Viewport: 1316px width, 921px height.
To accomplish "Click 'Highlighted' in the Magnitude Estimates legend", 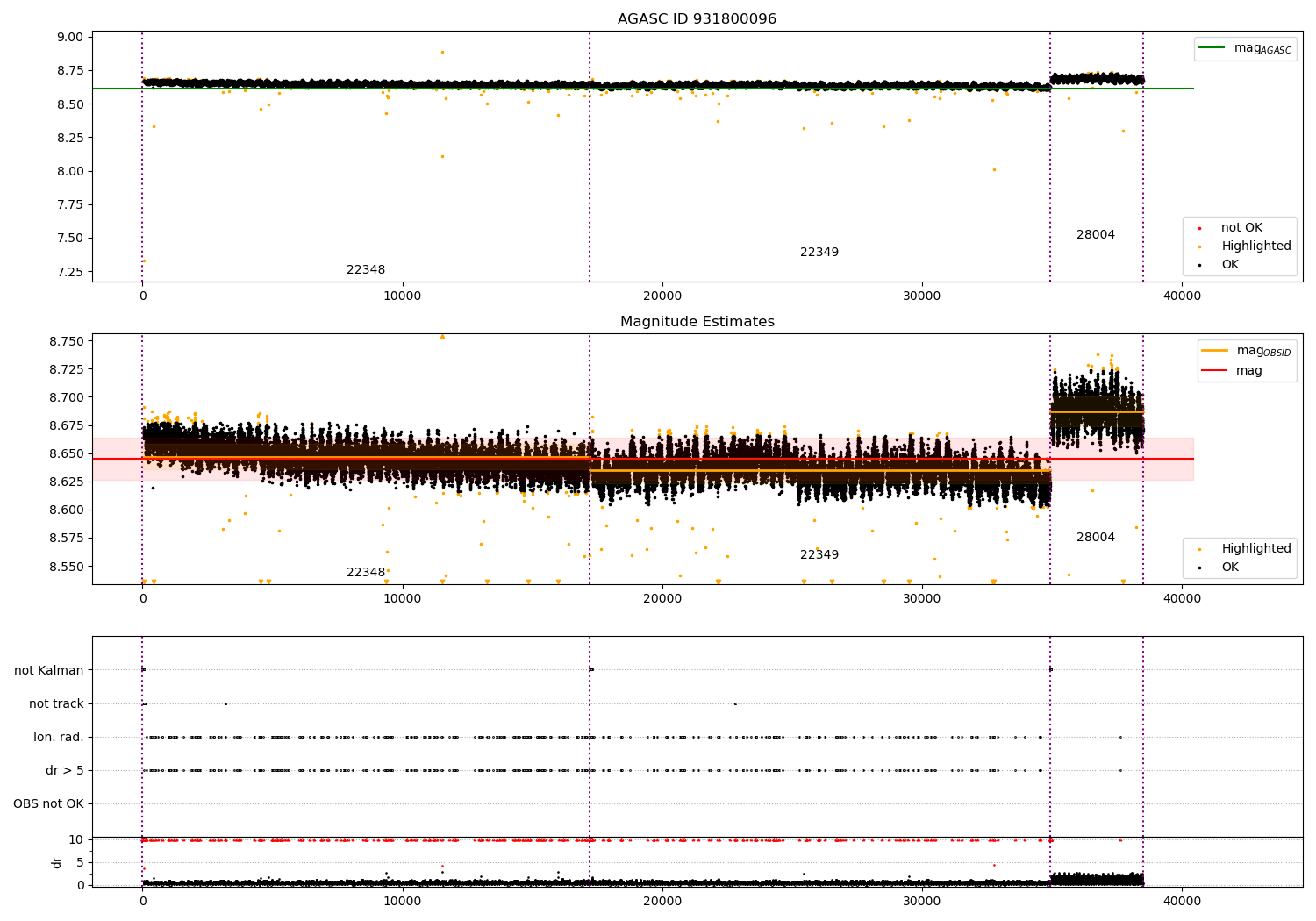I will pos(1256,549).
